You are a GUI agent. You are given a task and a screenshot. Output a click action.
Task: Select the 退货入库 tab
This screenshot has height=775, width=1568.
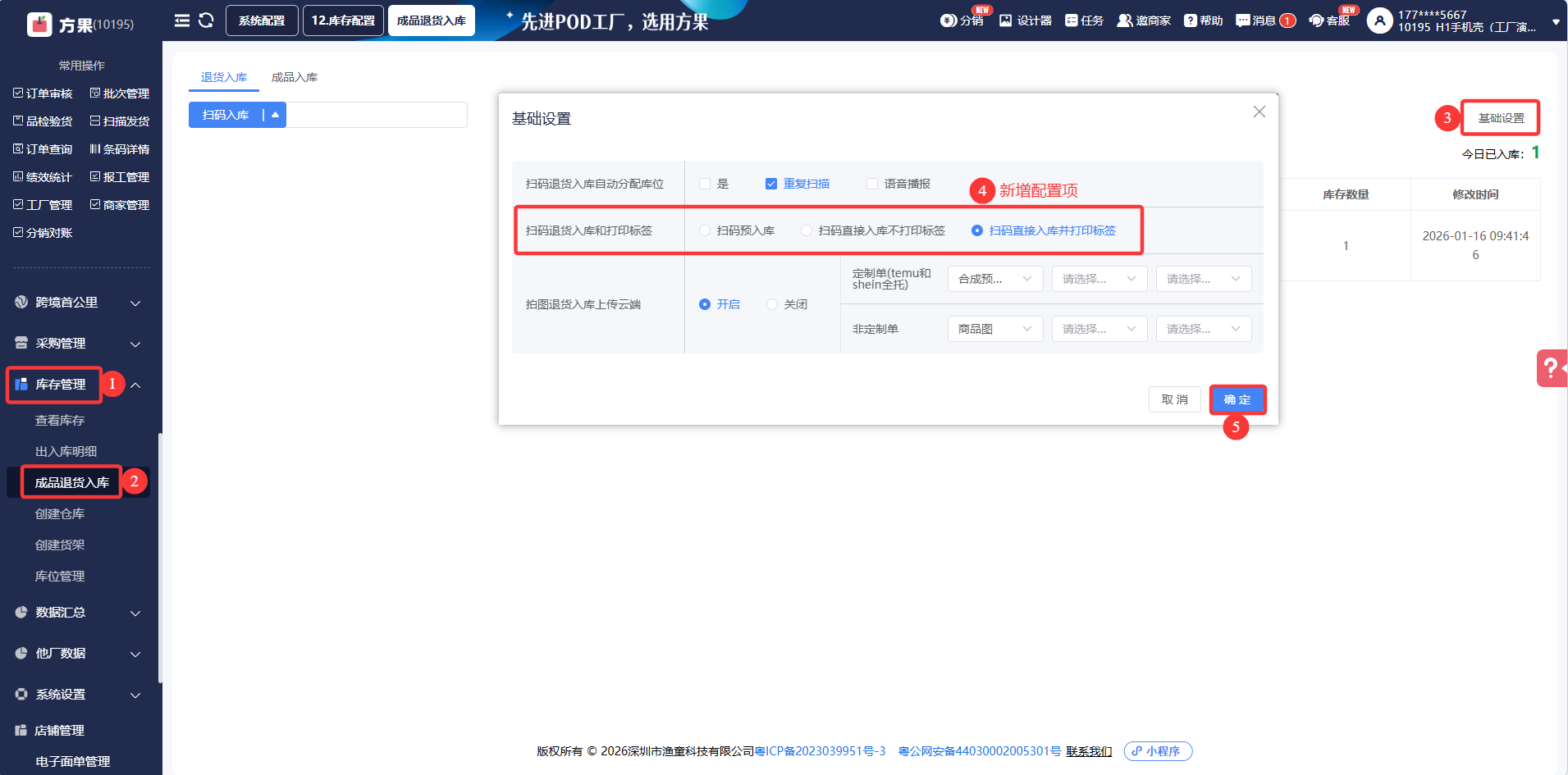tap(224, 77)
